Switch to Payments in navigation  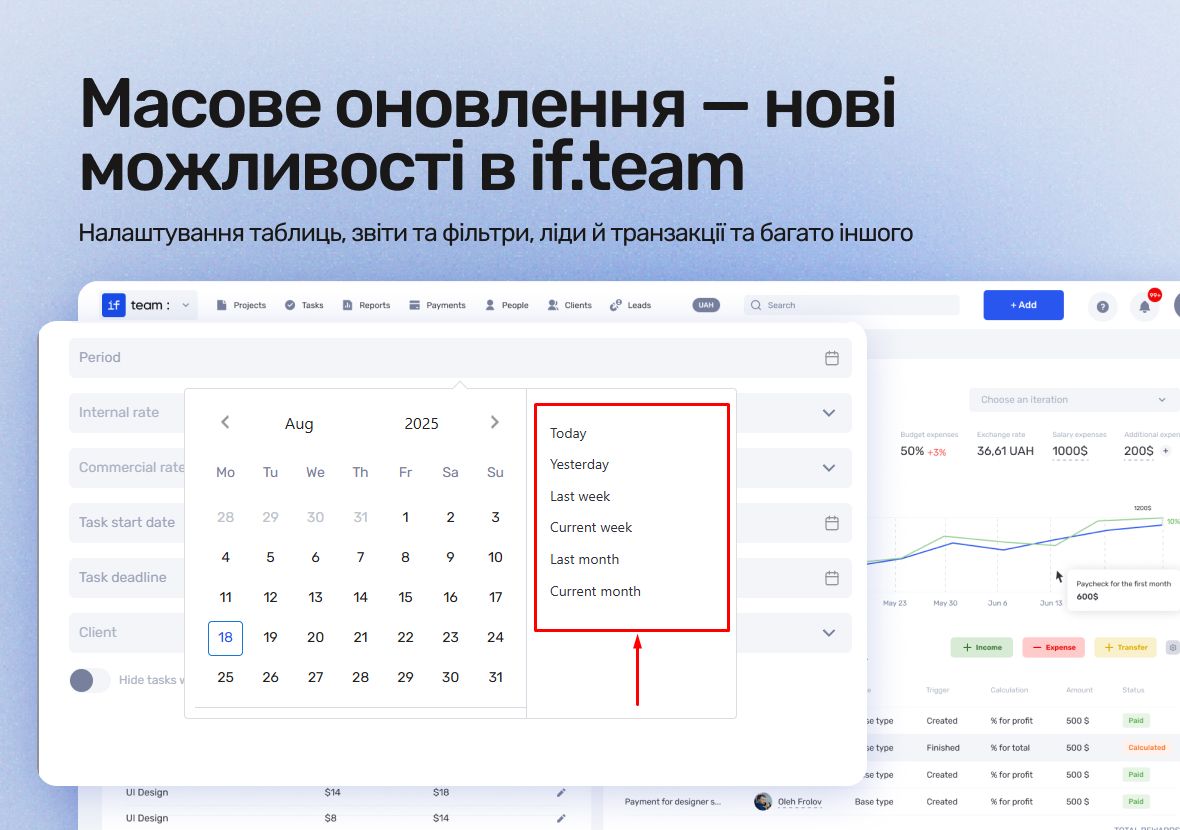coord(437,305)
